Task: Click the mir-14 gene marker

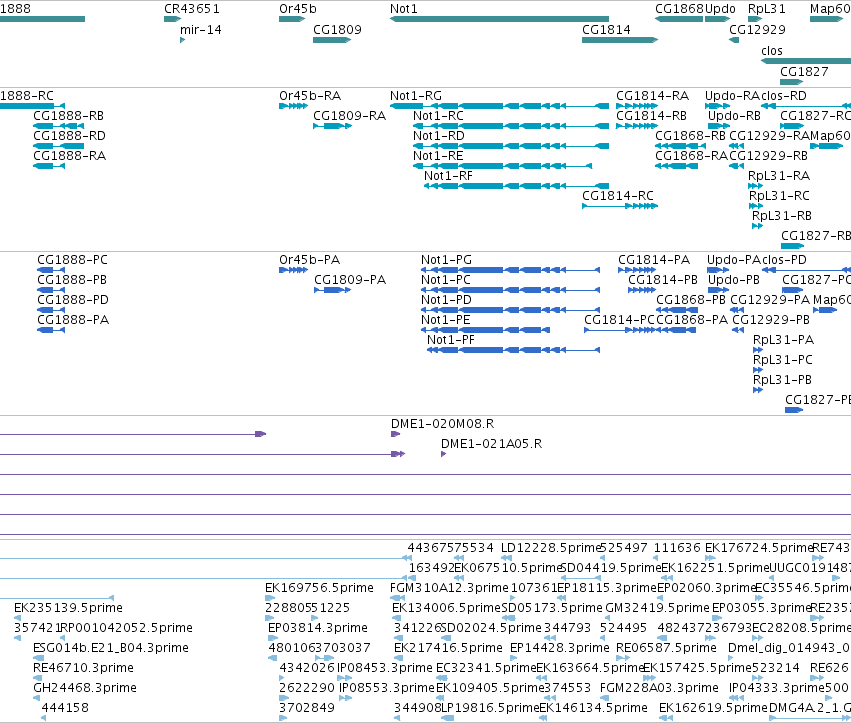Action: 182,40
